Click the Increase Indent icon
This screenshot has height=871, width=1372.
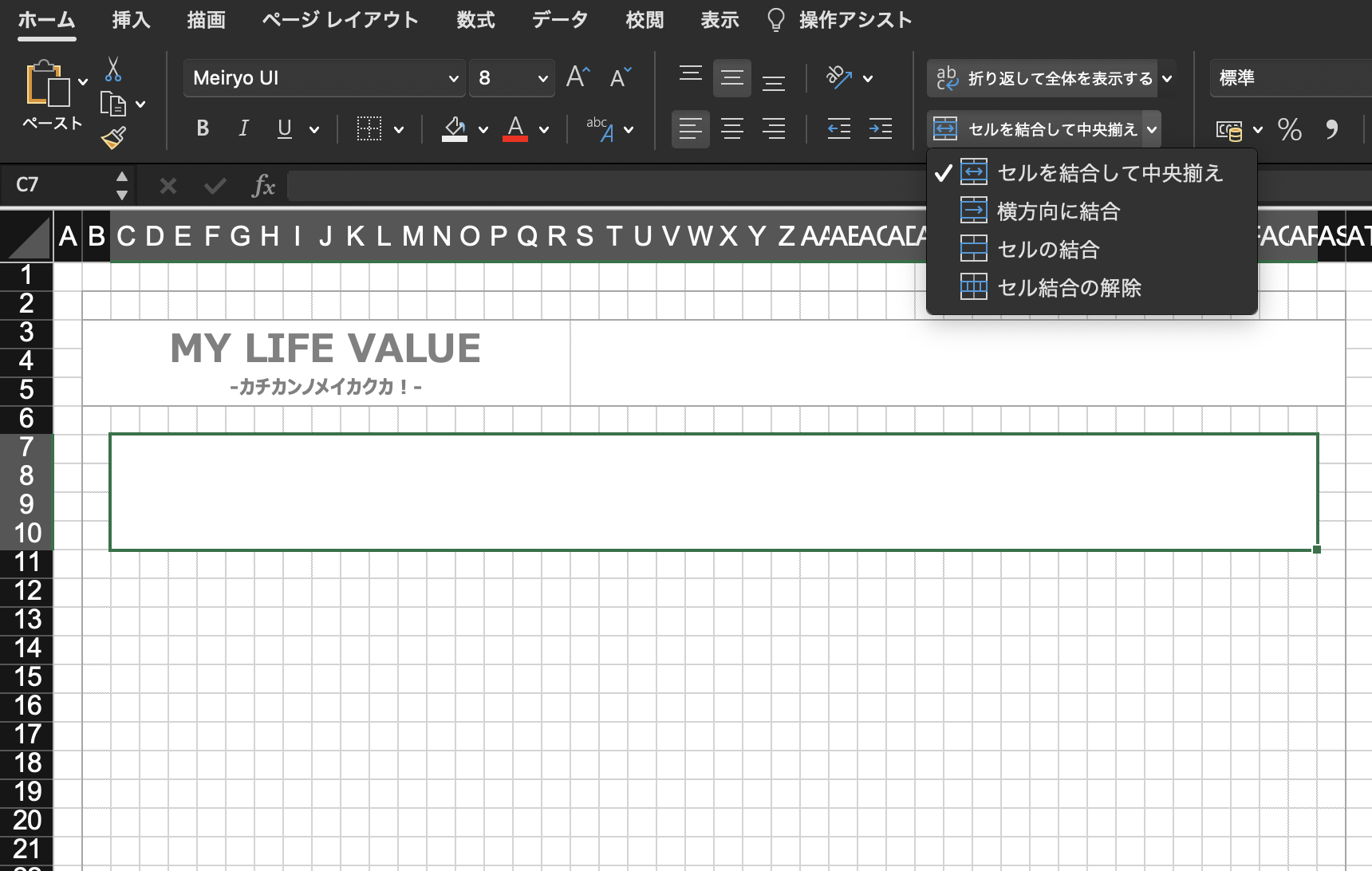[880, 128]
